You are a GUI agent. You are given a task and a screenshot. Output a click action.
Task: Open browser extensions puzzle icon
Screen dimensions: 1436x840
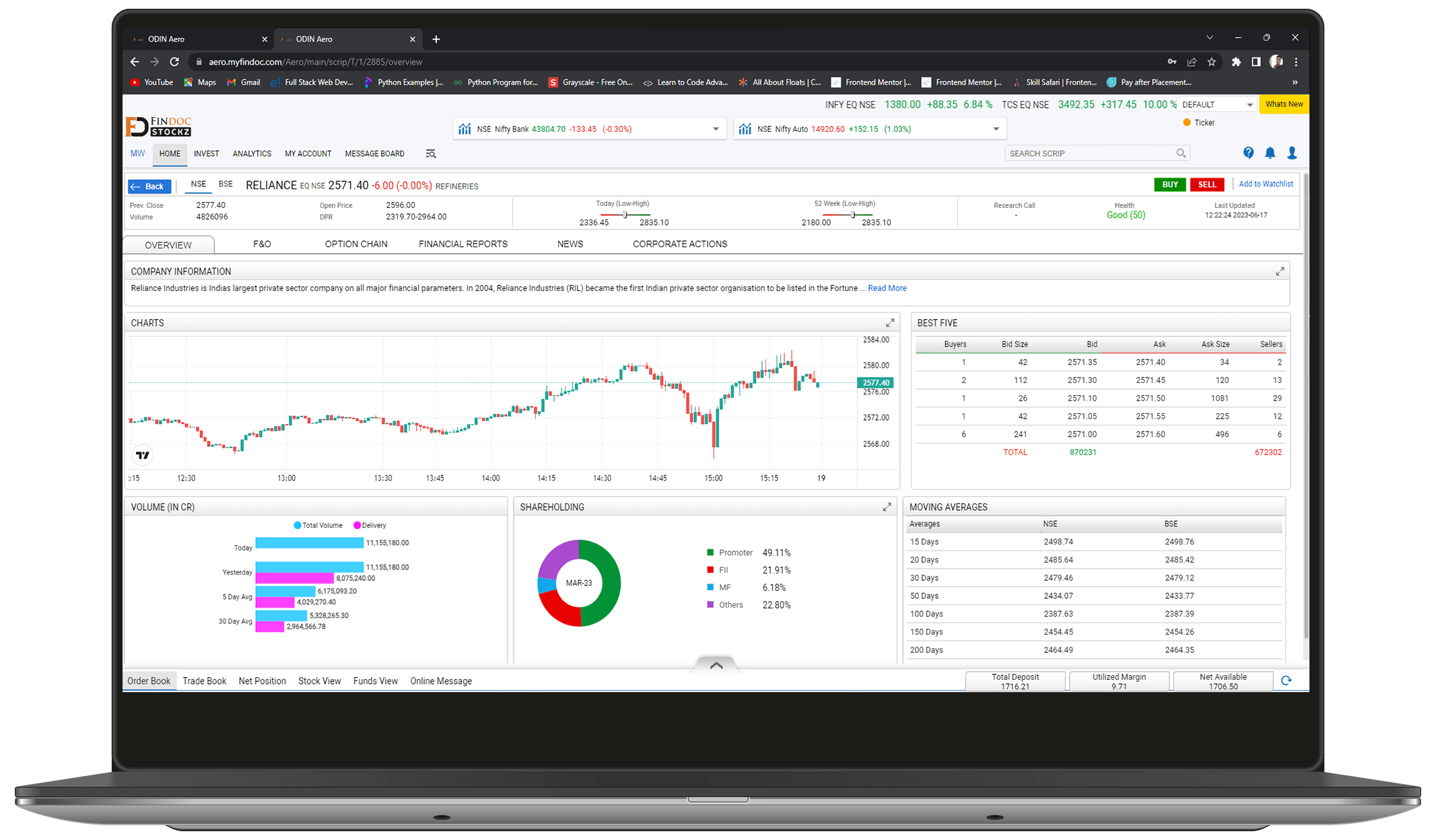click(x=1236, y=62)
